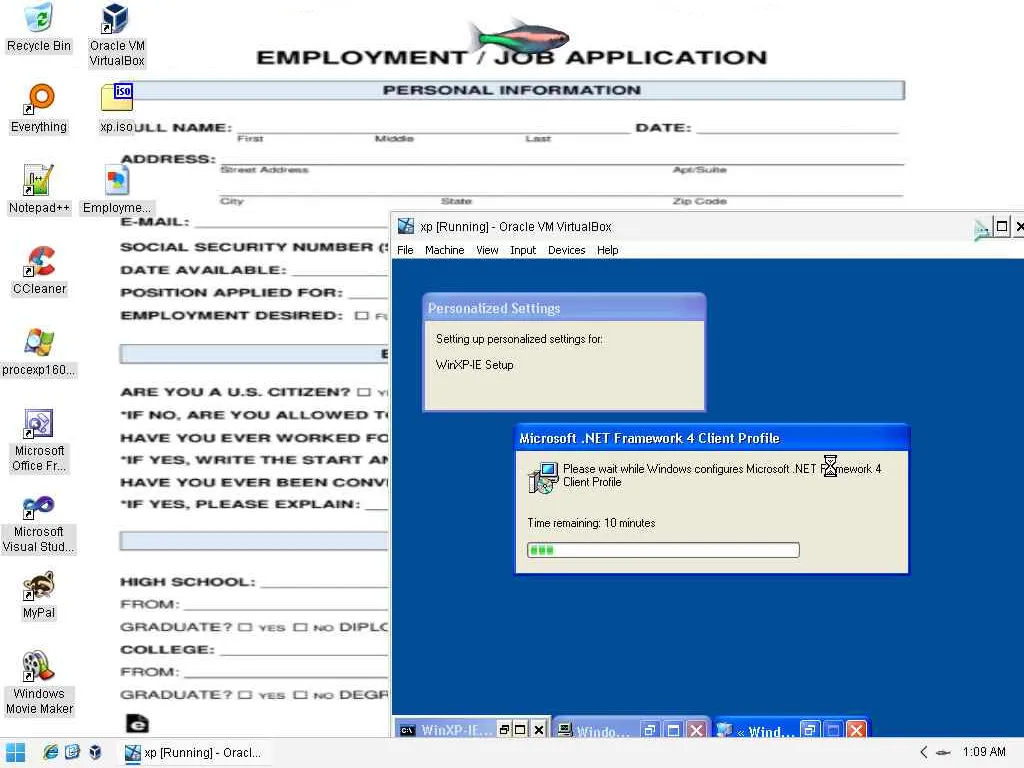Viewport: 1024px width, 768px height.
Task: Click the Microsoft .NET Framework 4 Client Profile title bar
Action: (711, 438)
